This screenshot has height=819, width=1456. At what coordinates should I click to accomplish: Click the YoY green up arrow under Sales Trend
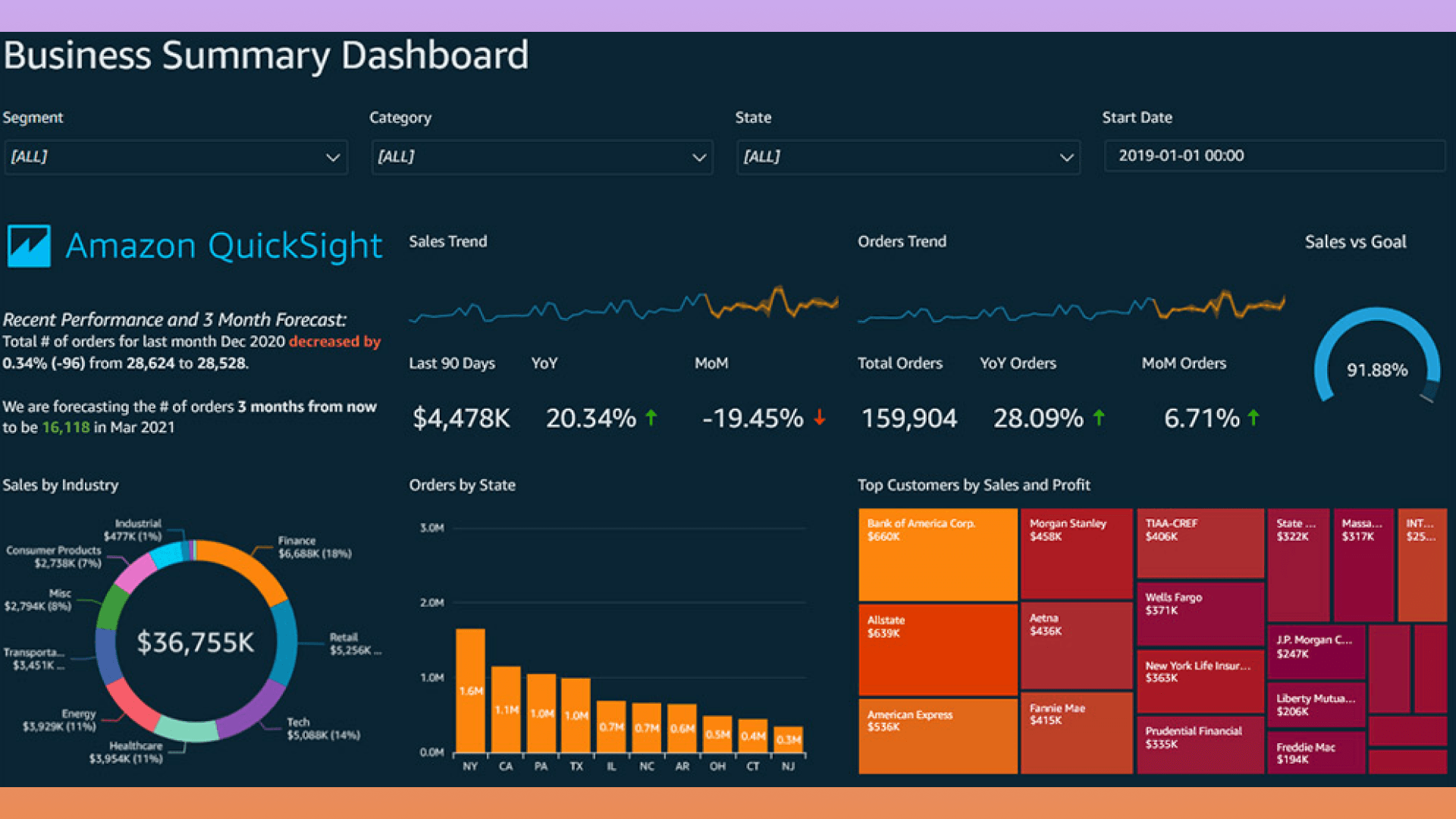651,417
